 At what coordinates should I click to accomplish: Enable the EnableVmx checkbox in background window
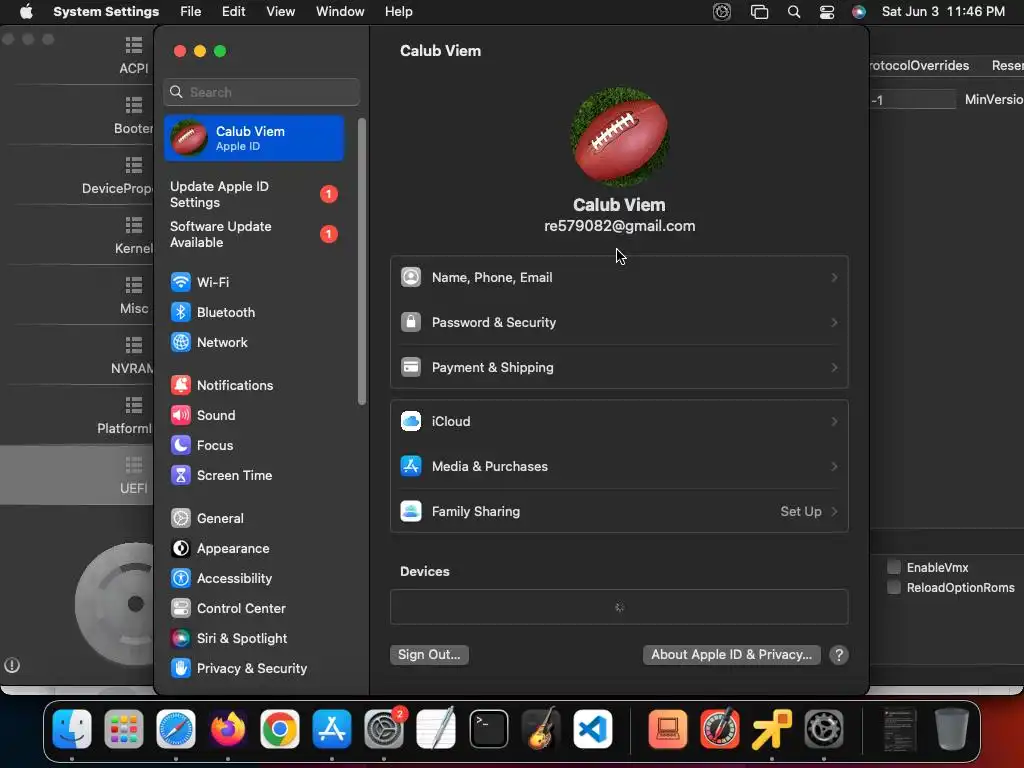point(894,567)
